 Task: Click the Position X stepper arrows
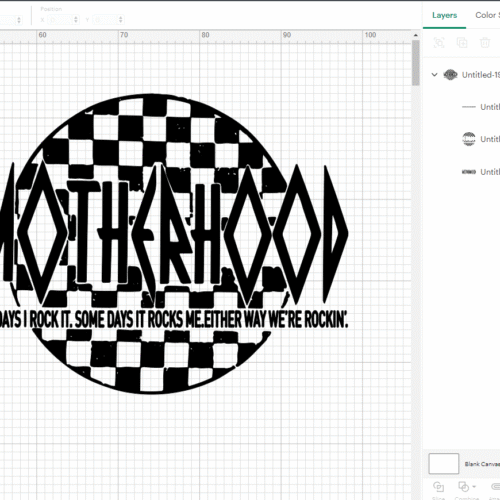point(76,20)
